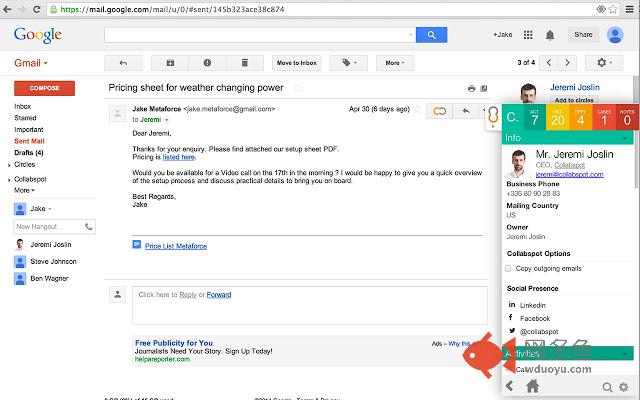
Task: Go to older message arrow
Action: [567, 62]
